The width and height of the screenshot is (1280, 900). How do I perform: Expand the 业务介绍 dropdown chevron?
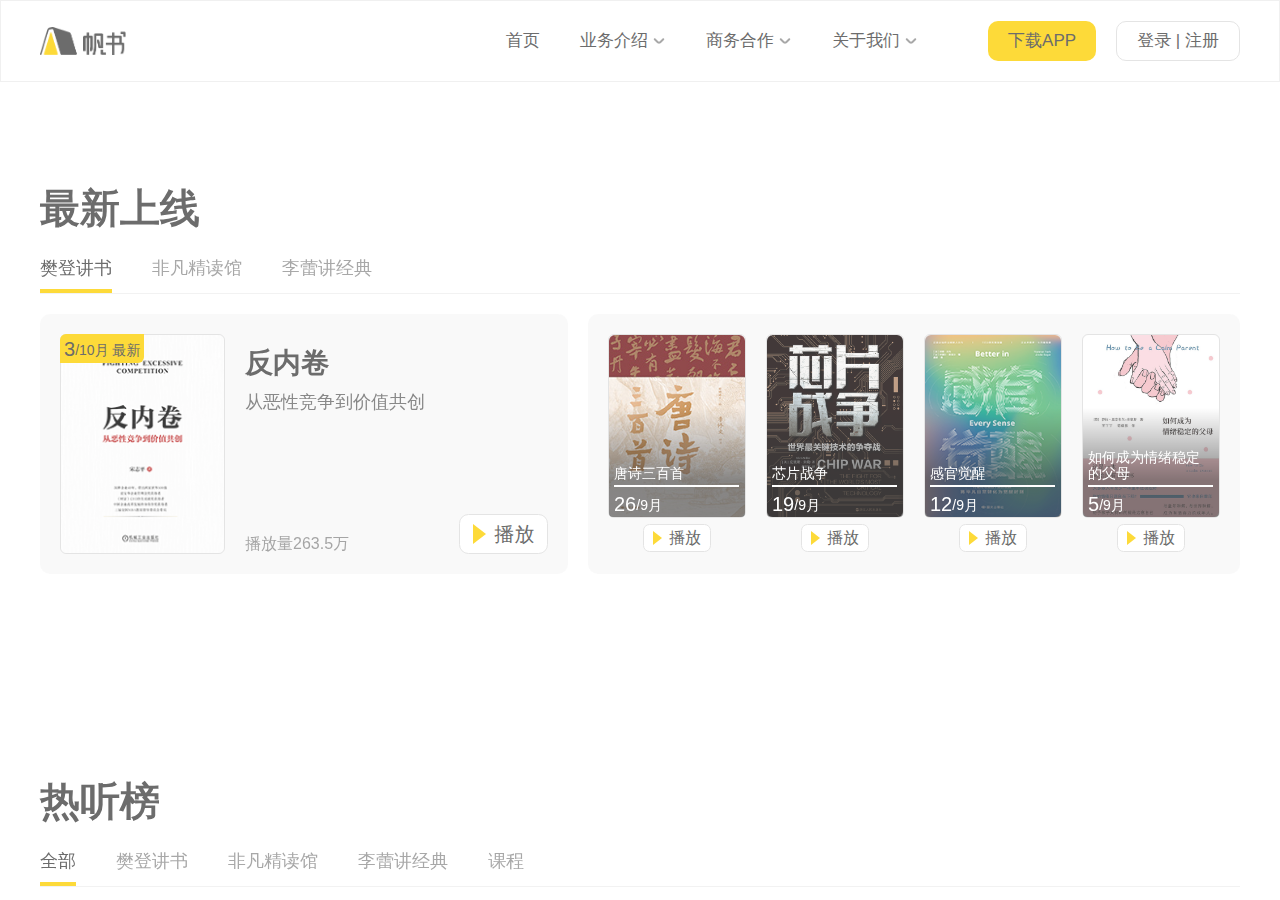[x=659, y=41]
